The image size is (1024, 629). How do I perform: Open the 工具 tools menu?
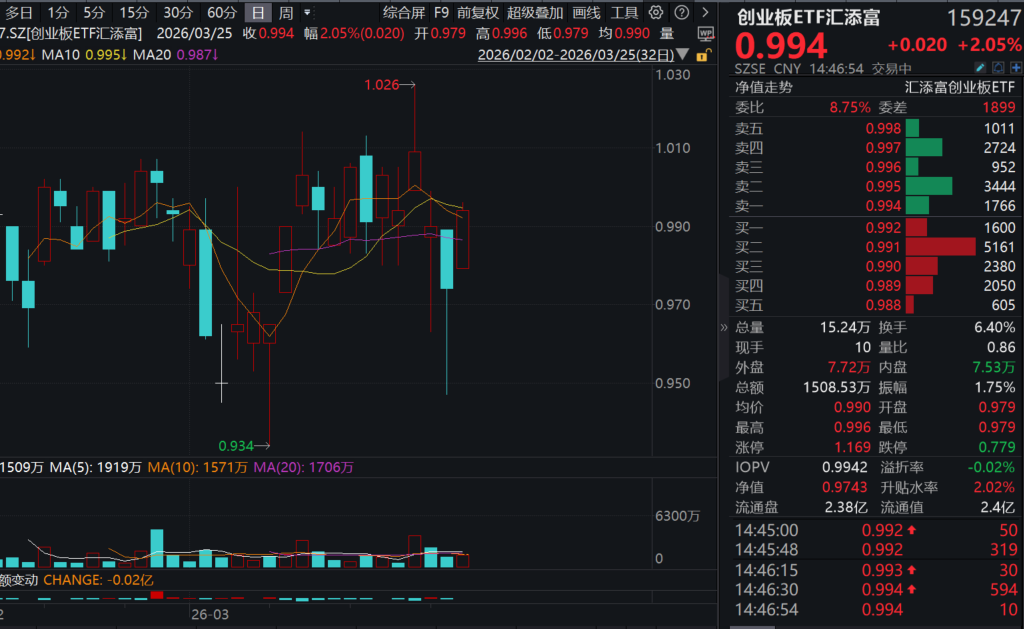(625, 13)
